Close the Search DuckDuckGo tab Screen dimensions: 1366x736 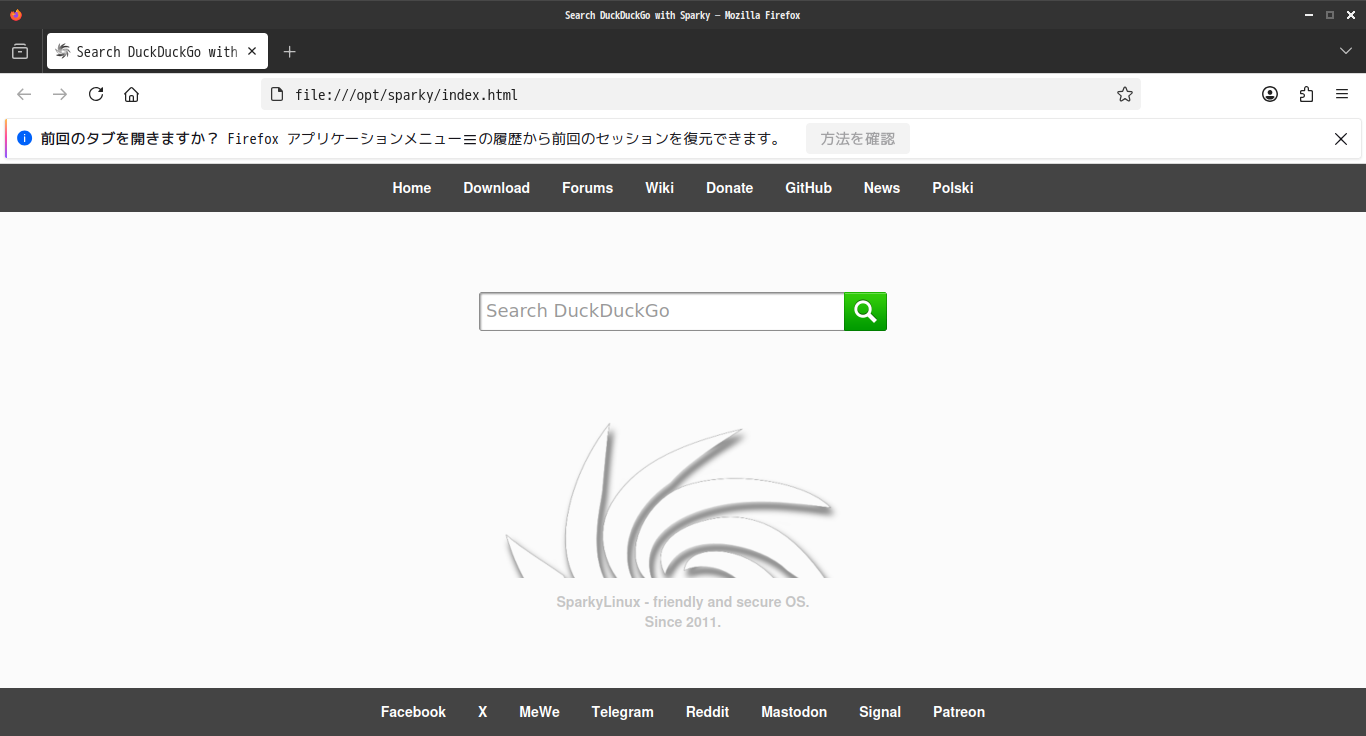[x=252, y=51]
